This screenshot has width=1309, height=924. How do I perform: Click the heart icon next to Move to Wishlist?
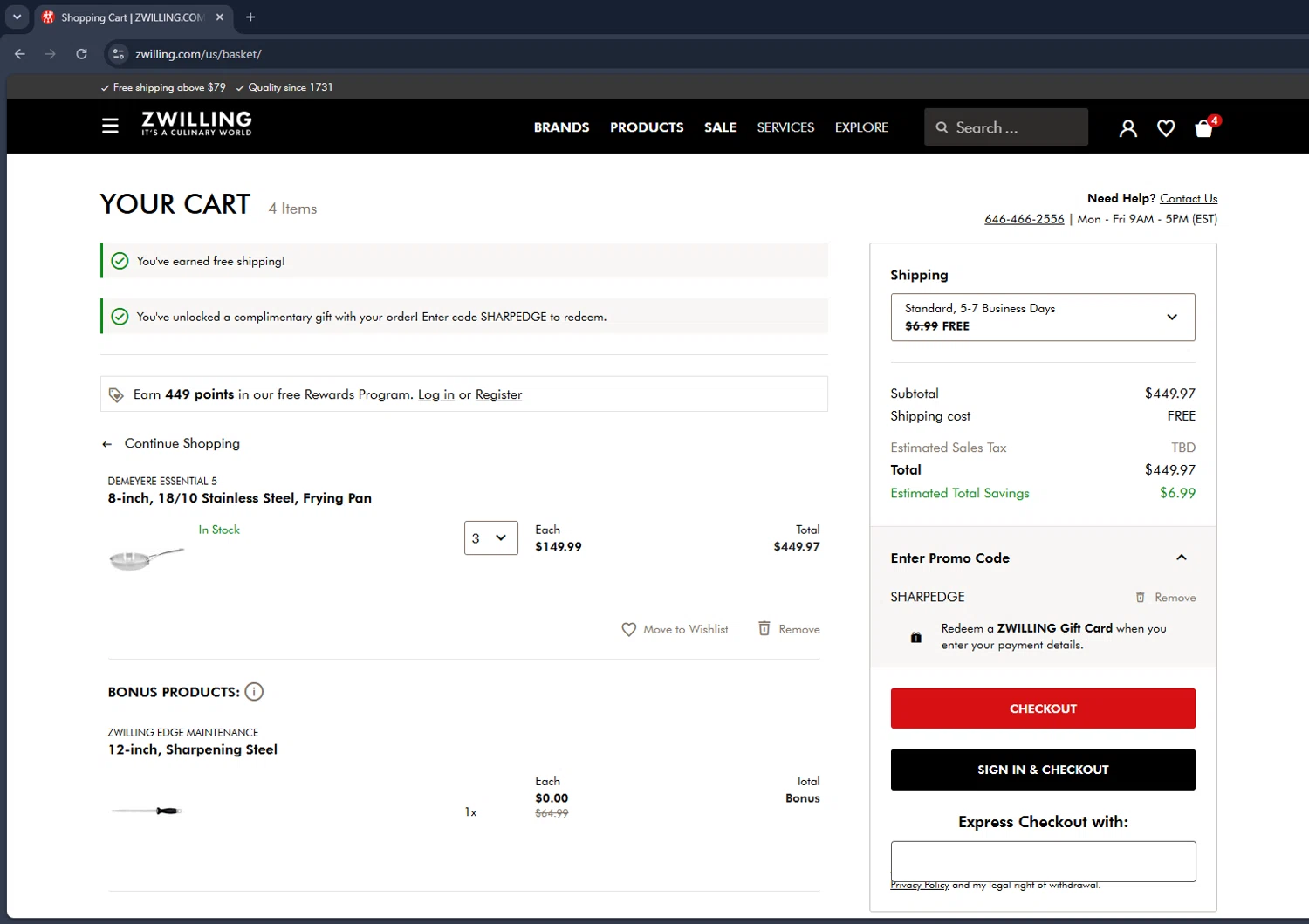click(x=628, y=629)
